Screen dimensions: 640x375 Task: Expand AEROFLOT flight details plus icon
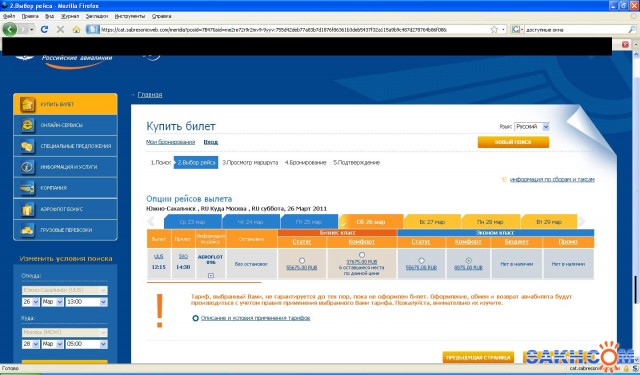[211, 275]
